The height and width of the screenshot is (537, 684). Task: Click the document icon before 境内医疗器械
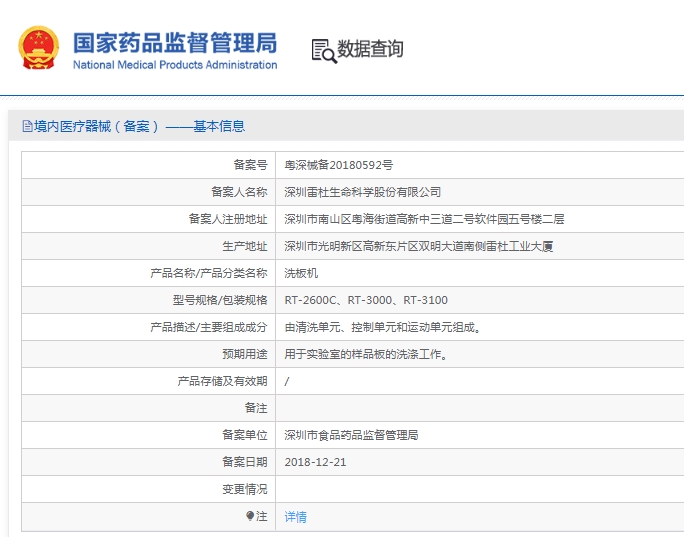click(27, 127)
